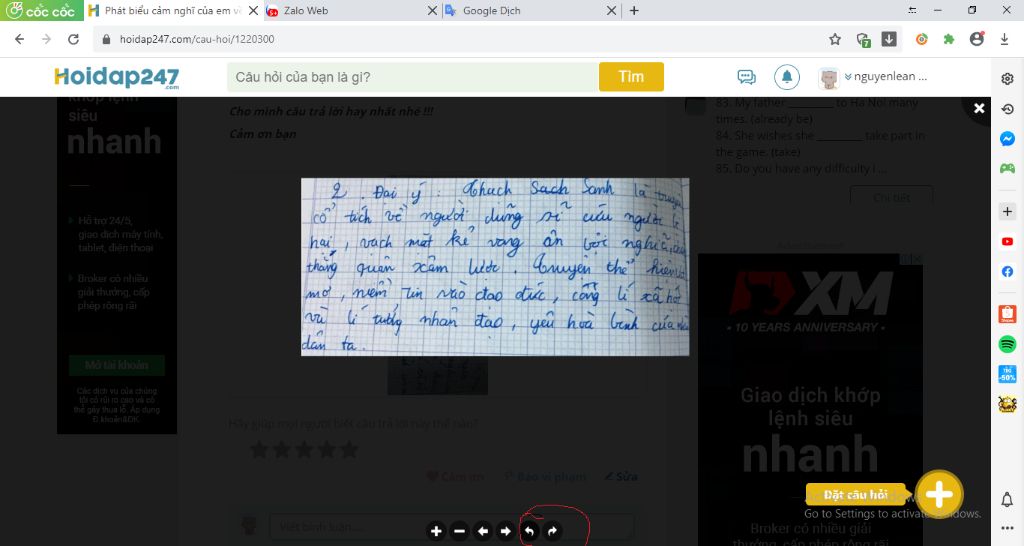The image size is (1024, 546).
Task: Open the sidebar notifications bell
Action: (x=1007, y=500)
